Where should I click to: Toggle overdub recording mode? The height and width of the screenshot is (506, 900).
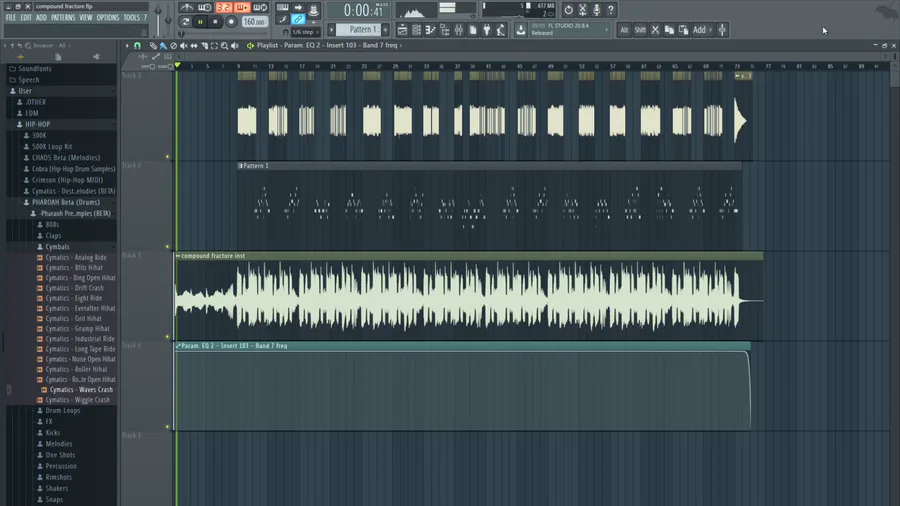[x=242, y=7]
